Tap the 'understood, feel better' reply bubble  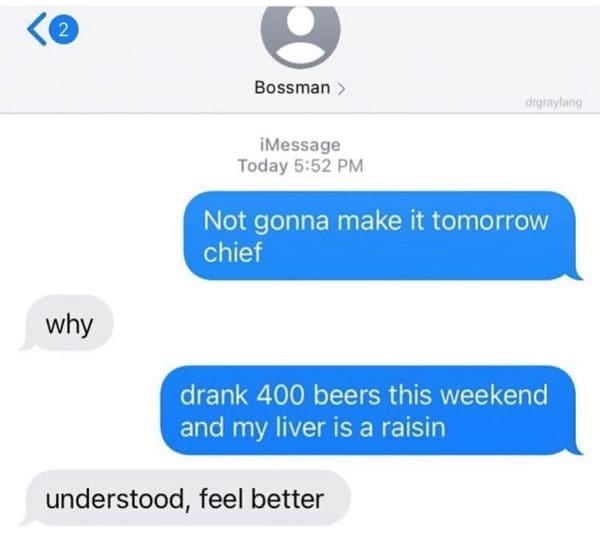186,498
